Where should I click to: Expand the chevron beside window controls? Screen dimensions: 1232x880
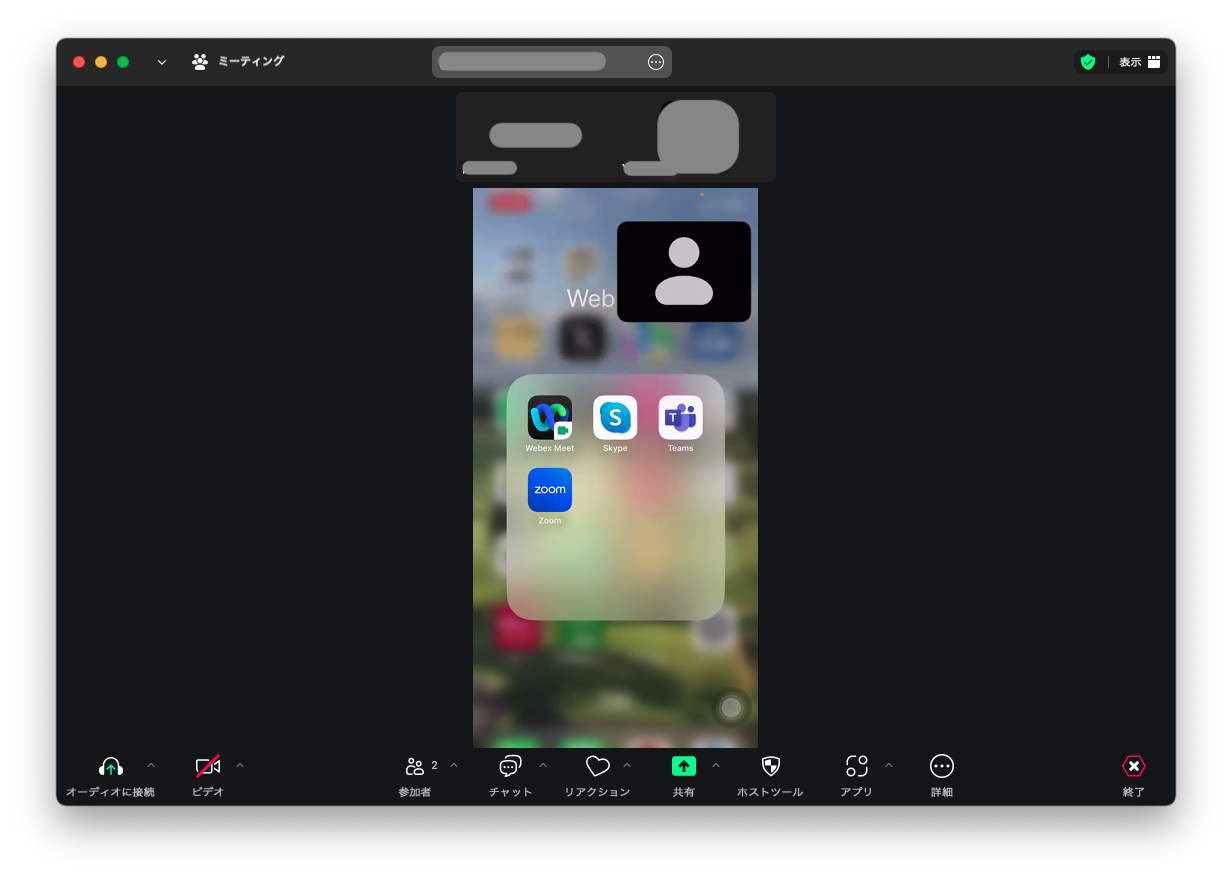click(x=162, y=62)
